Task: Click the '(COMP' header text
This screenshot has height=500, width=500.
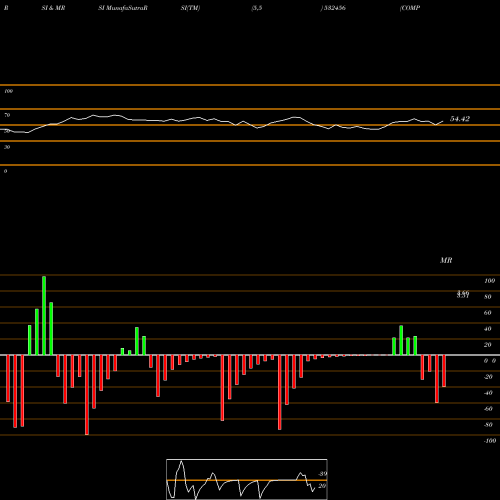Action: coord(410,8)
